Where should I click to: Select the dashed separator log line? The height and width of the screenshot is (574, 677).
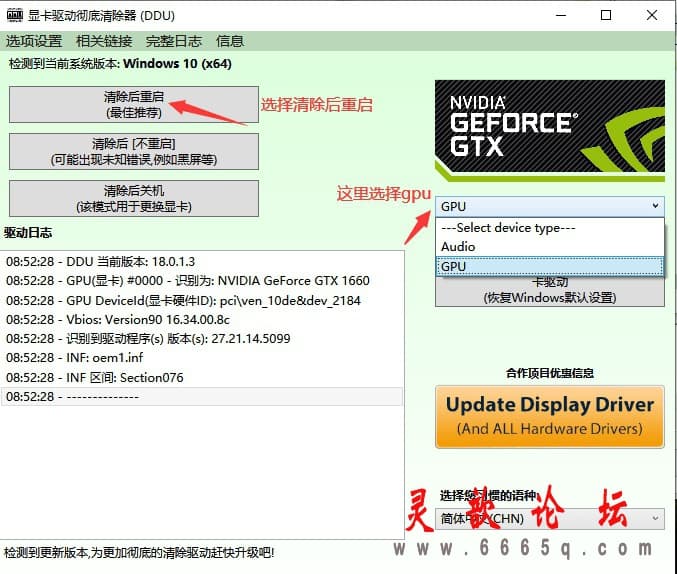pos(202,396)
